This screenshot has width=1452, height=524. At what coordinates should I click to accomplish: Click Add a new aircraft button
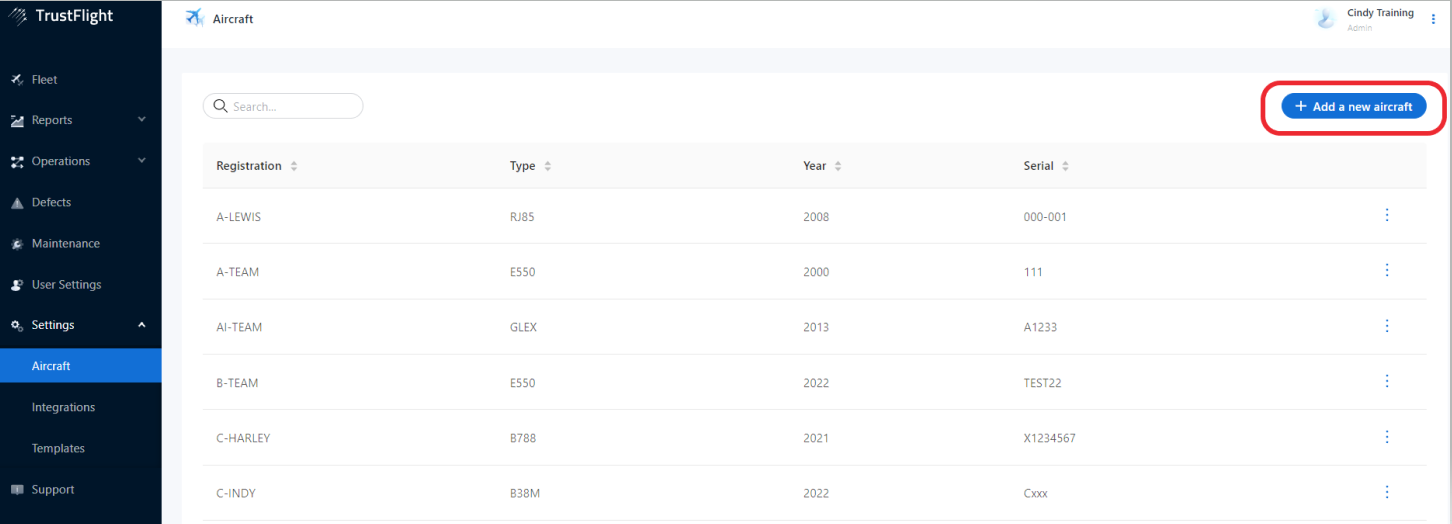pos(1354,106)
